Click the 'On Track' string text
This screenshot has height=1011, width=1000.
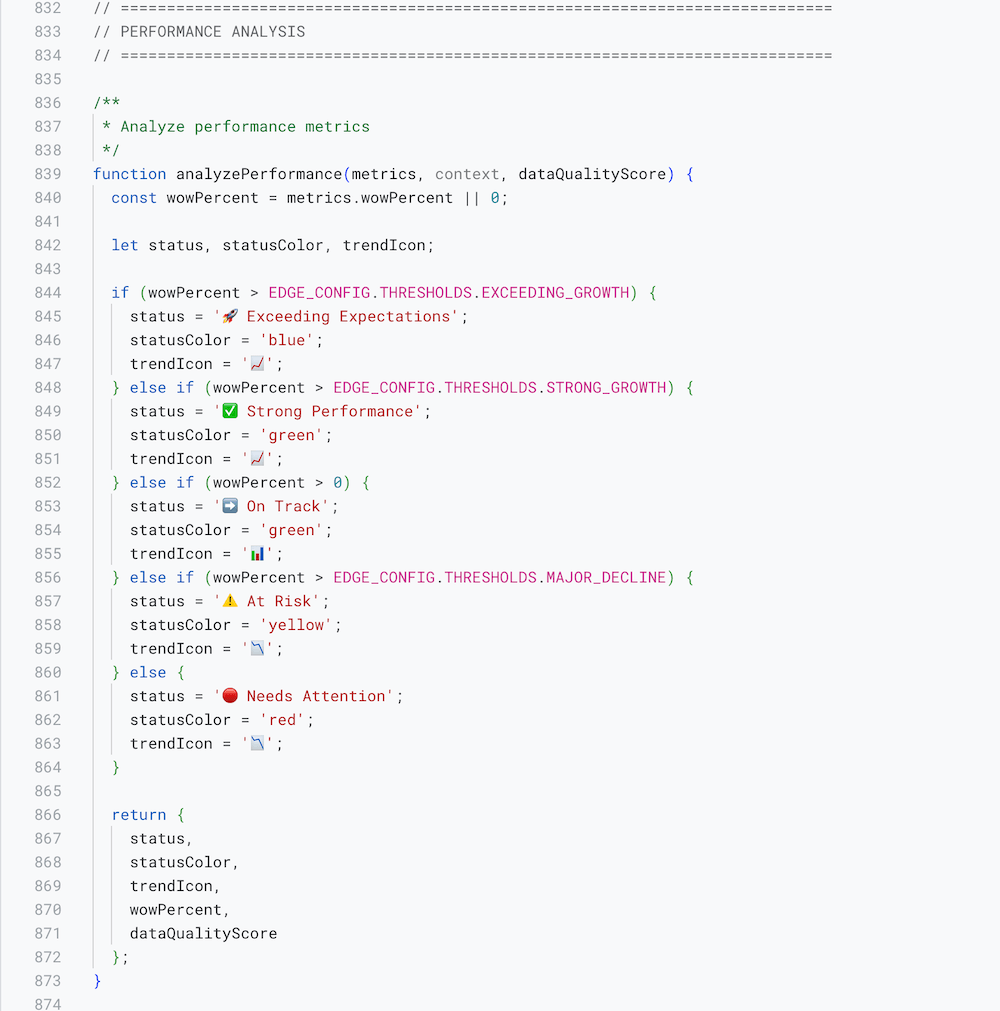point(284,506)
